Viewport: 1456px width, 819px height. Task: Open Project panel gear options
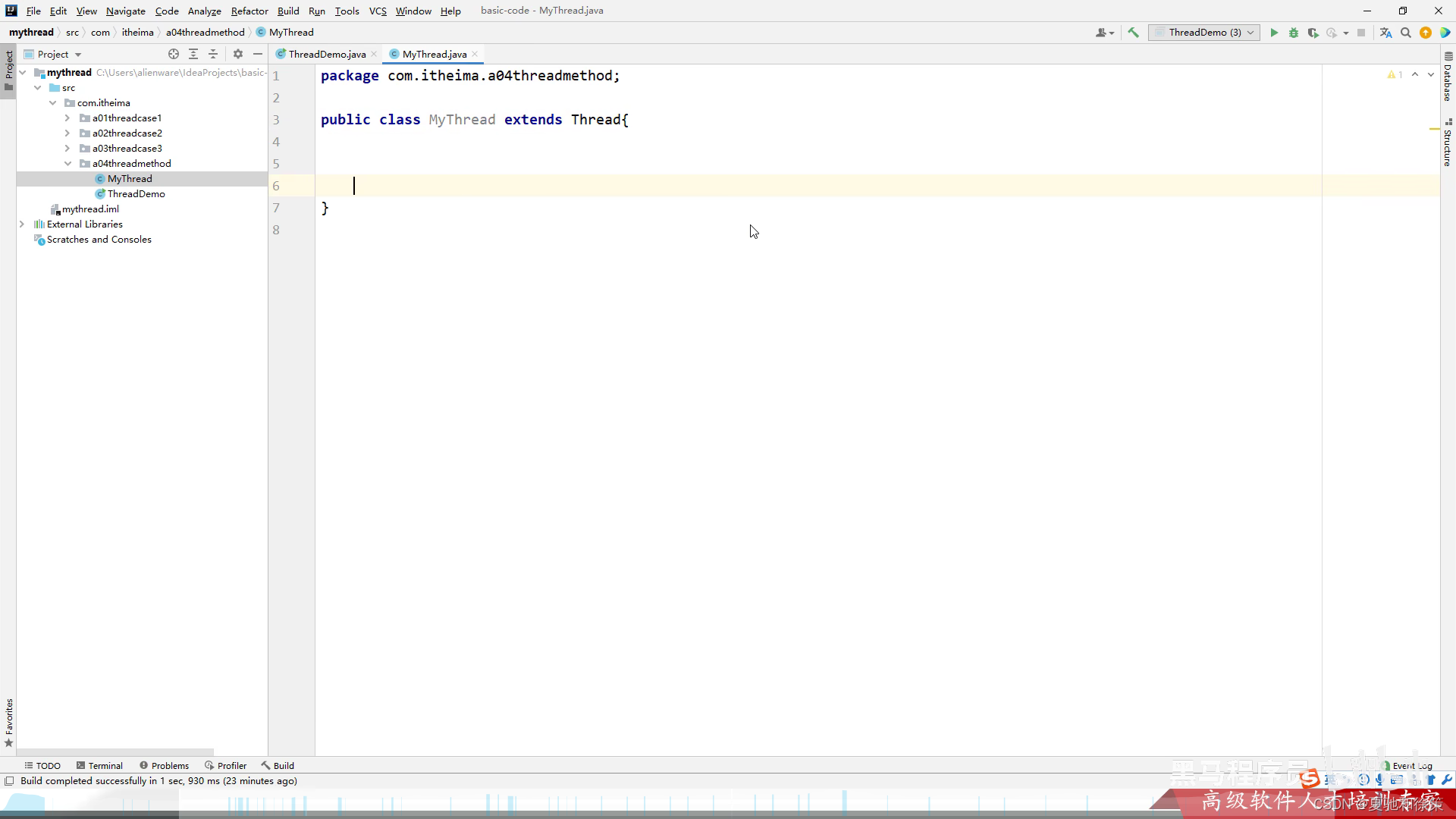pos(238,54)
